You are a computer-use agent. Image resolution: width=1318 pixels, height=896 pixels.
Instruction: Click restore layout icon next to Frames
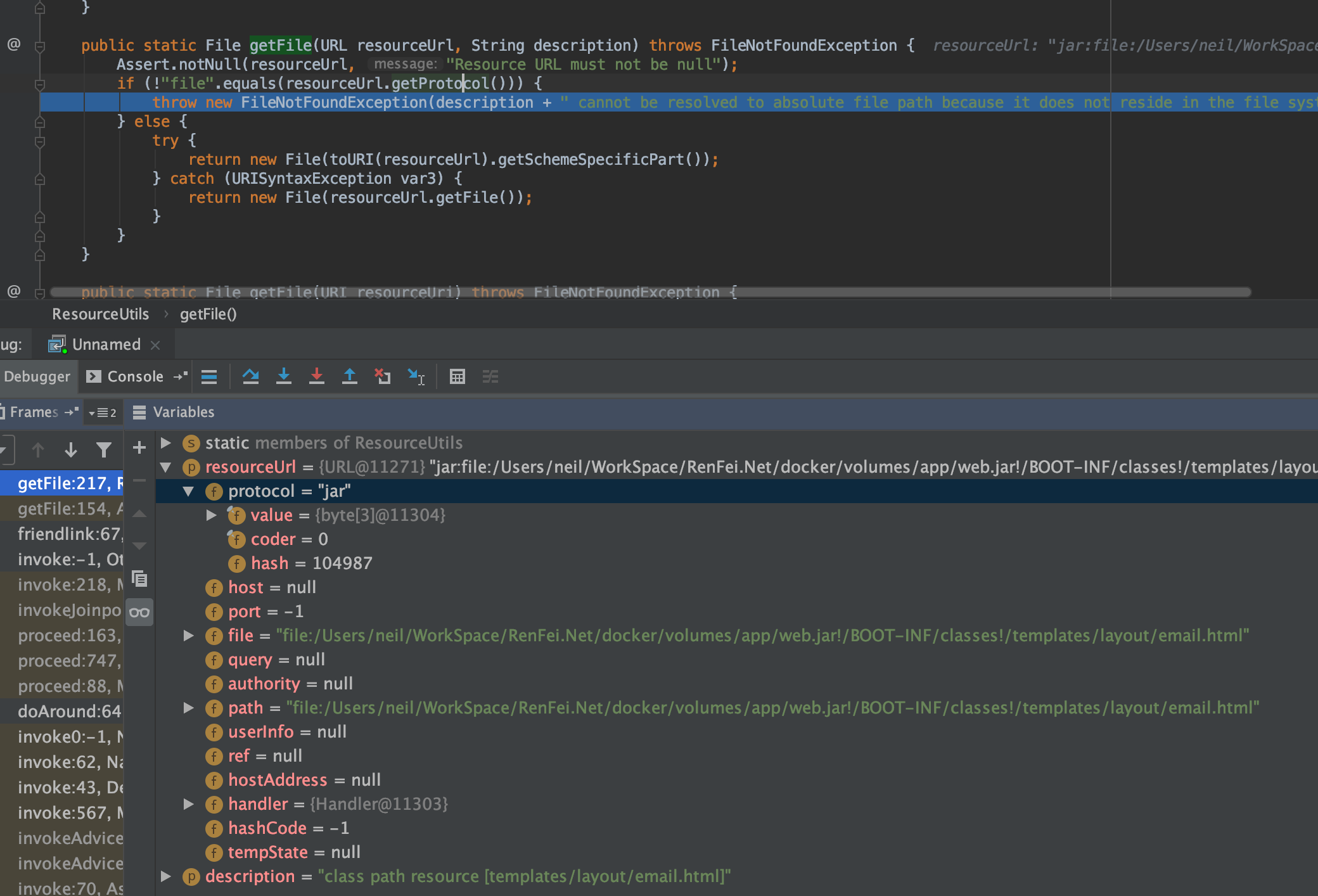[x=72, y=412]
